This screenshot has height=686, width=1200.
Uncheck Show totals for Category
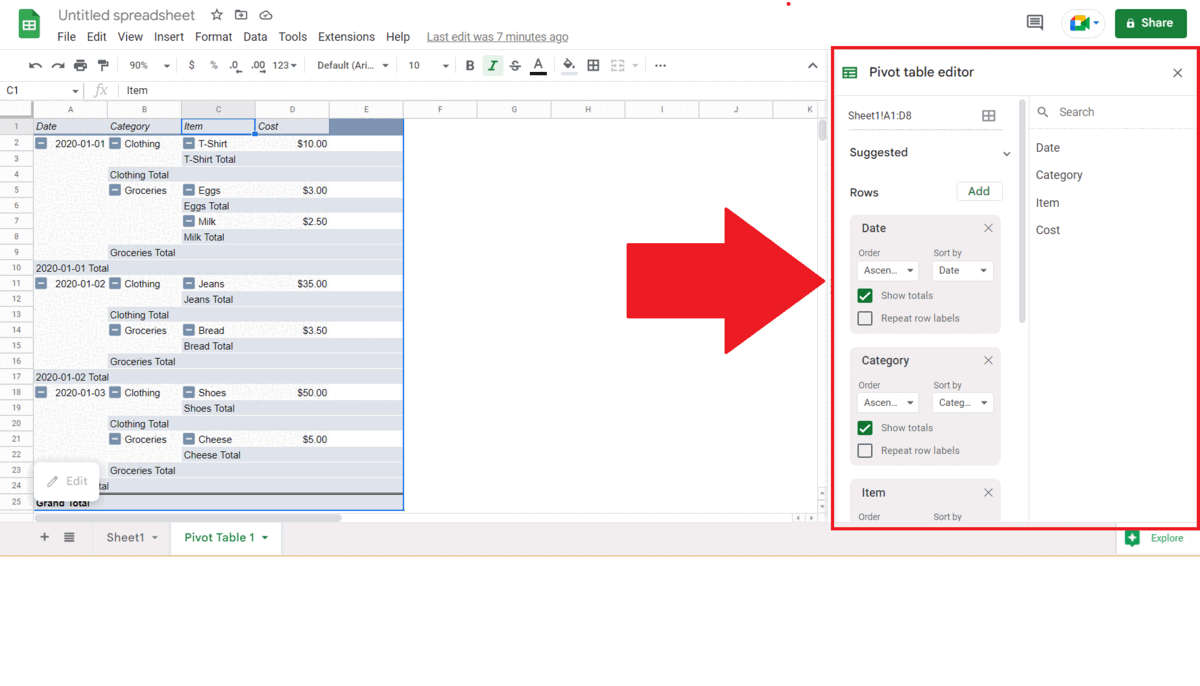coord(865,427)
